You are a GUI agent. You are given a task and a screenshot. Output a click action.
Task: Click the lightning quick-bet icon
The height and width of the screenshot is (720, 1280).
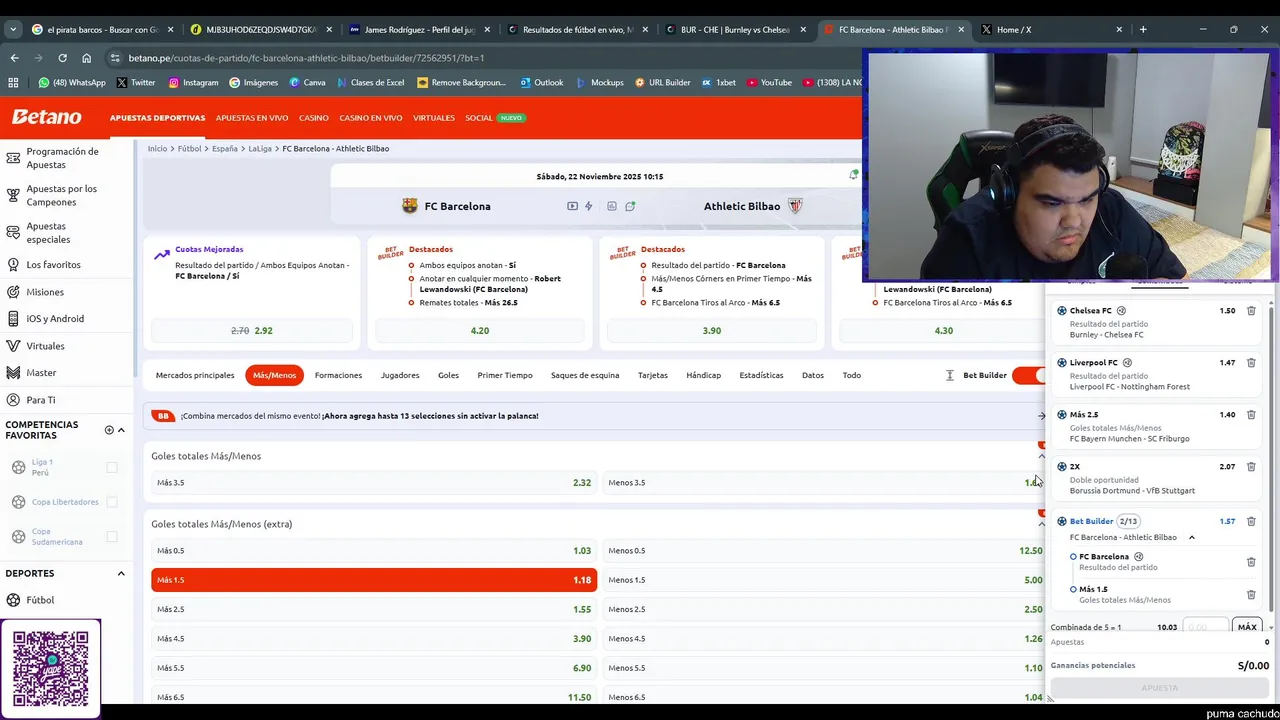589,206
